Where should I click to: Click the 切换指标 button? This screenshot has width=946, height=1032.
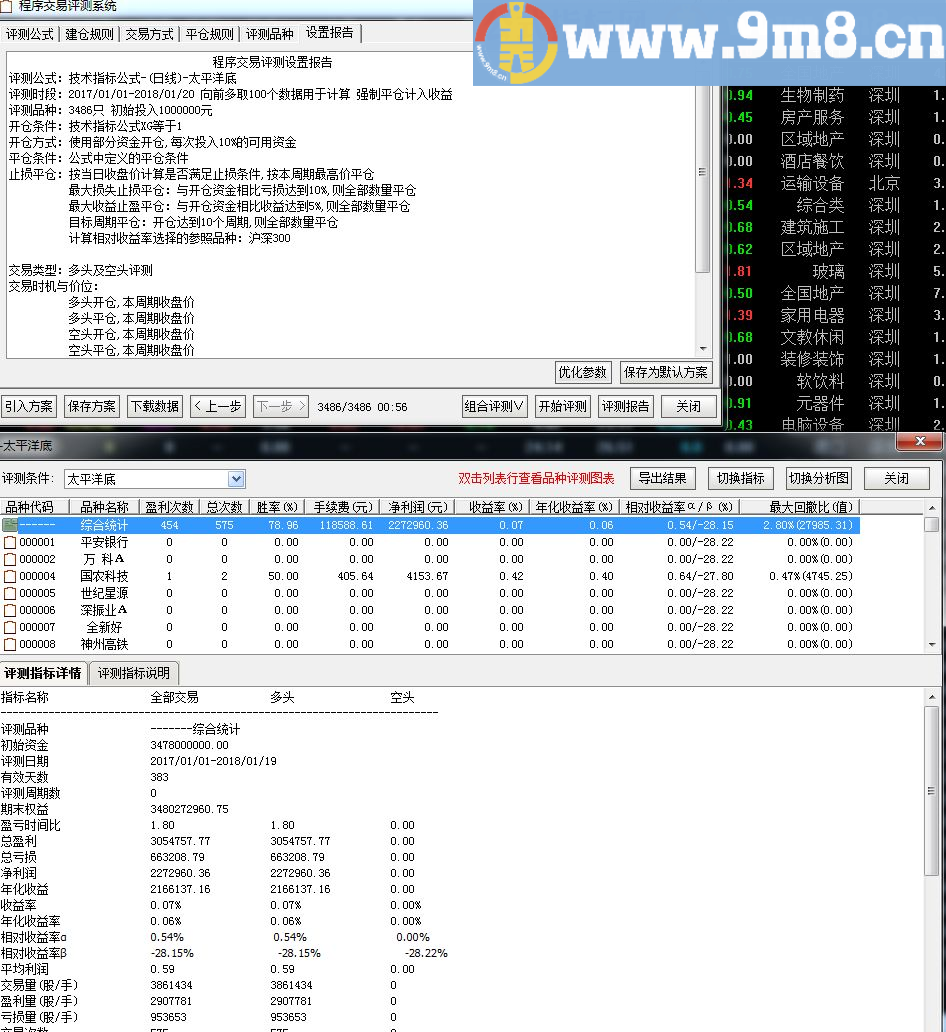(741, 478)
